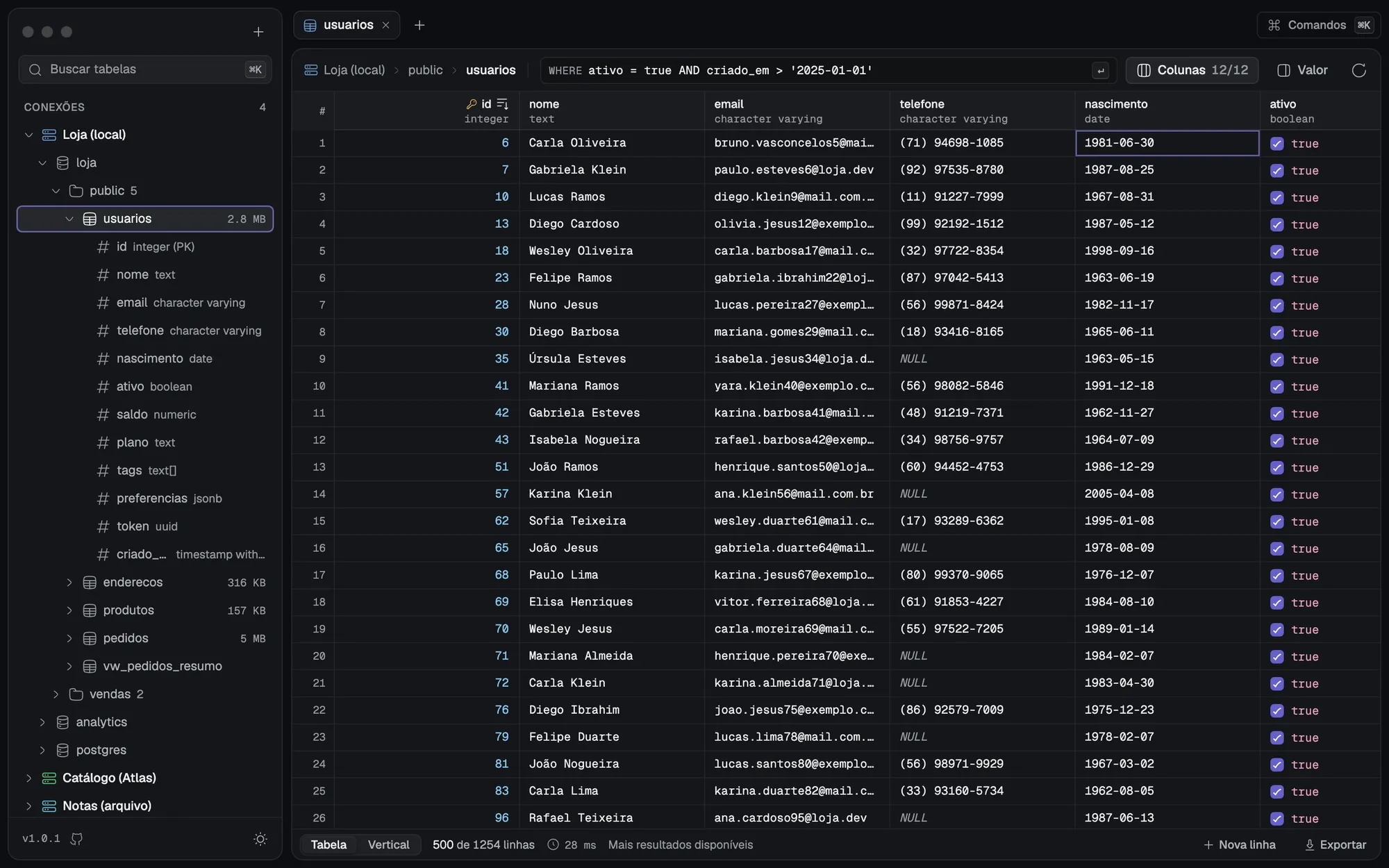Expand the enderecos table

pyautogui.click(x=69, y=583)
